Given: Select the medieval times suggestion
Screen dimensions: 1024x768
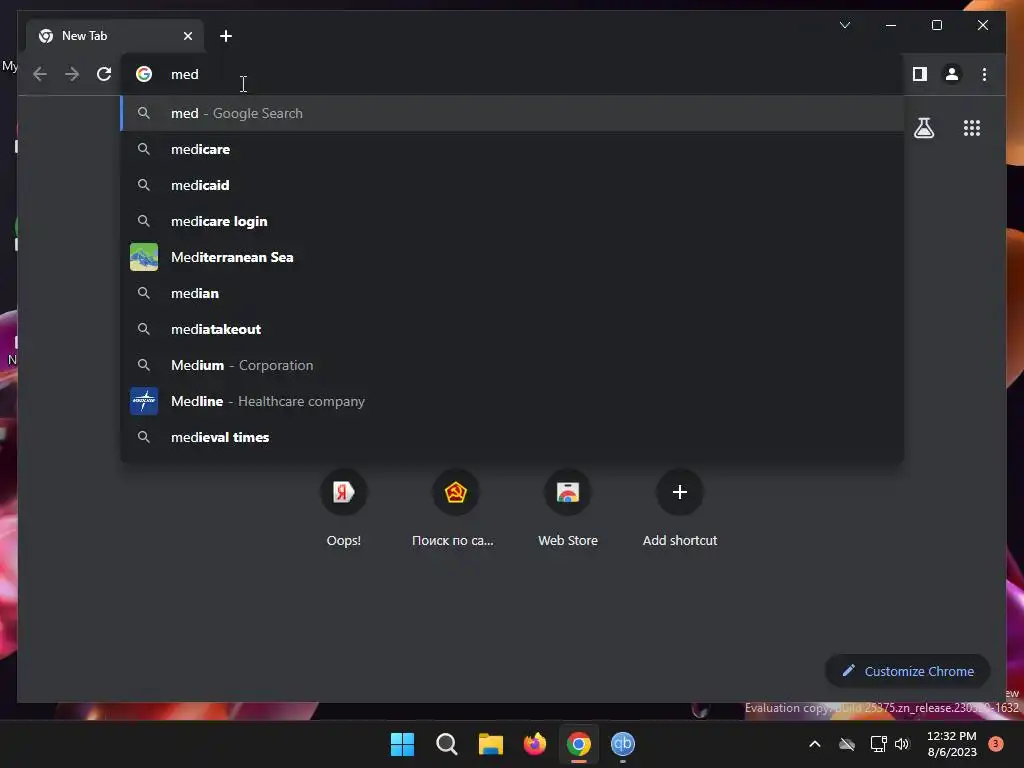Looking at the screenshot, I should click(x=512, y=437).
